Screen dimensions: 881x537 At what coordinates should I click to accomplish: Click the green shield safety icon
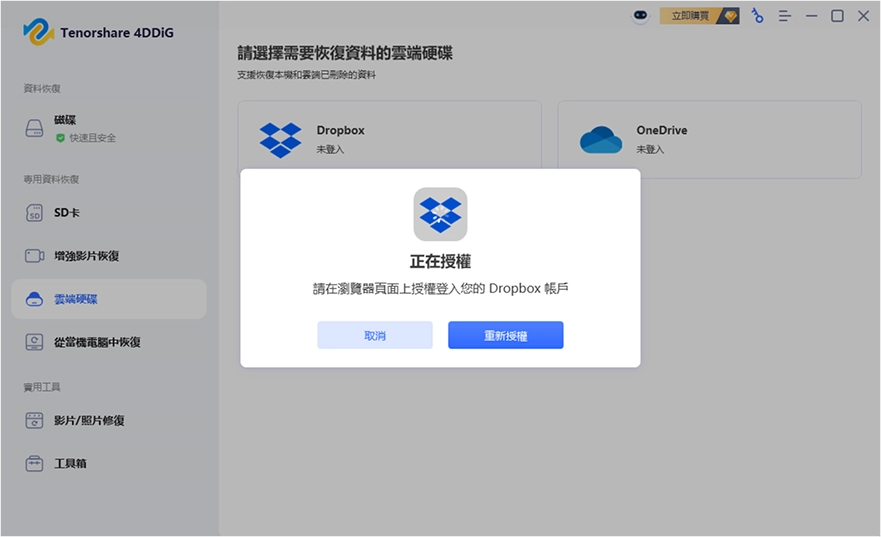point(60,138)
